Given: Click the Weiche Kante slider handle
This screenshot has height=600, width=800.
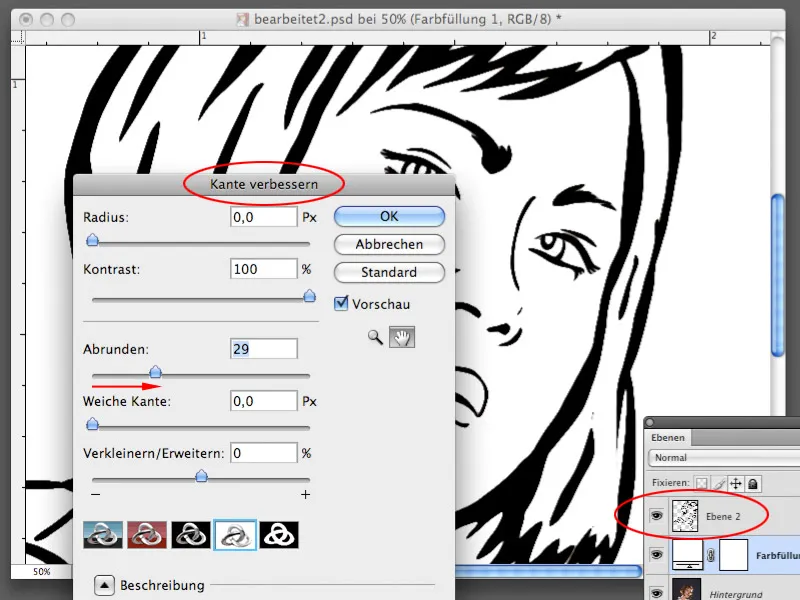Looking at the screenshot, I should [x=92, y=423].
